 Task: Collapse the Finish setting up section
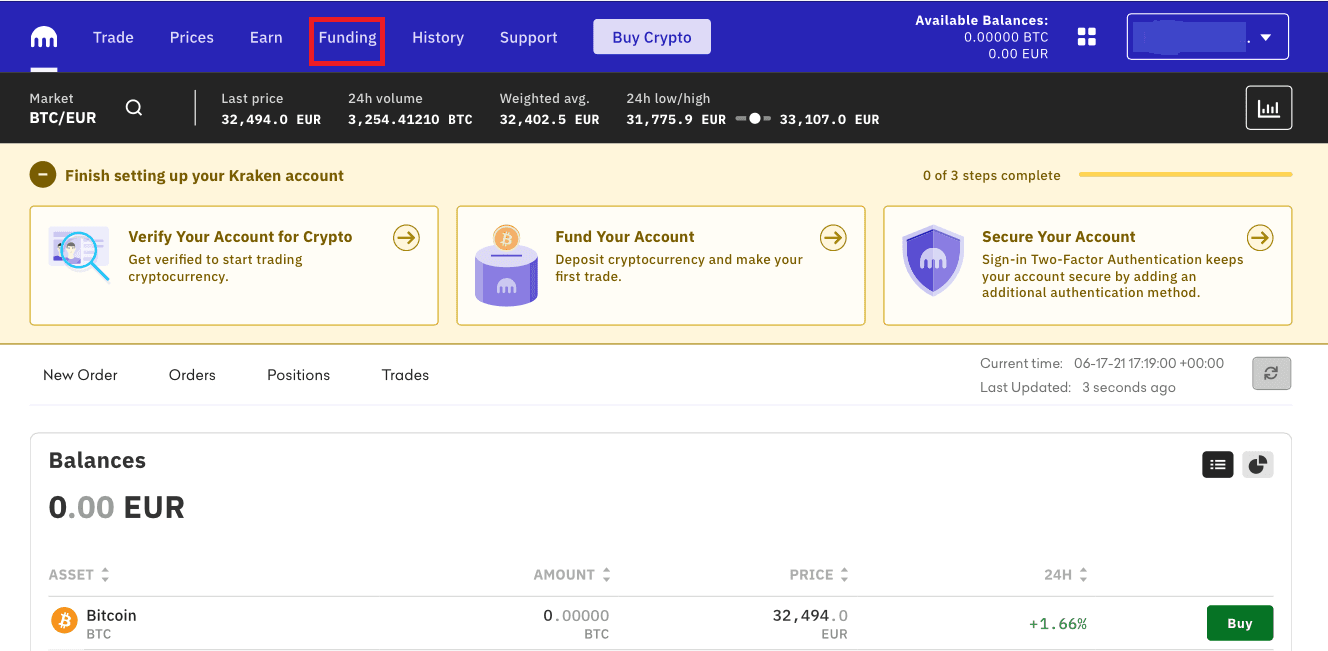[42, 175]
